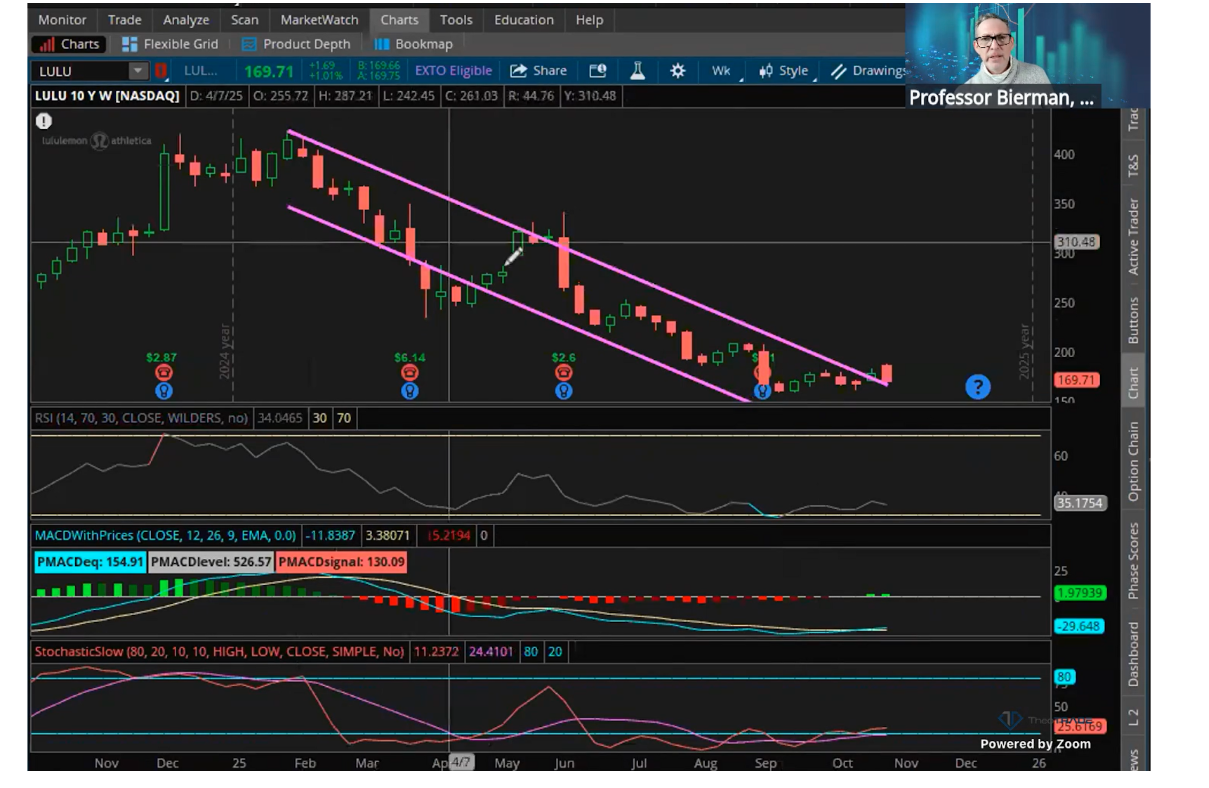Expand the Style dropdown menu
1209x788 pixels.
[784, 71]
